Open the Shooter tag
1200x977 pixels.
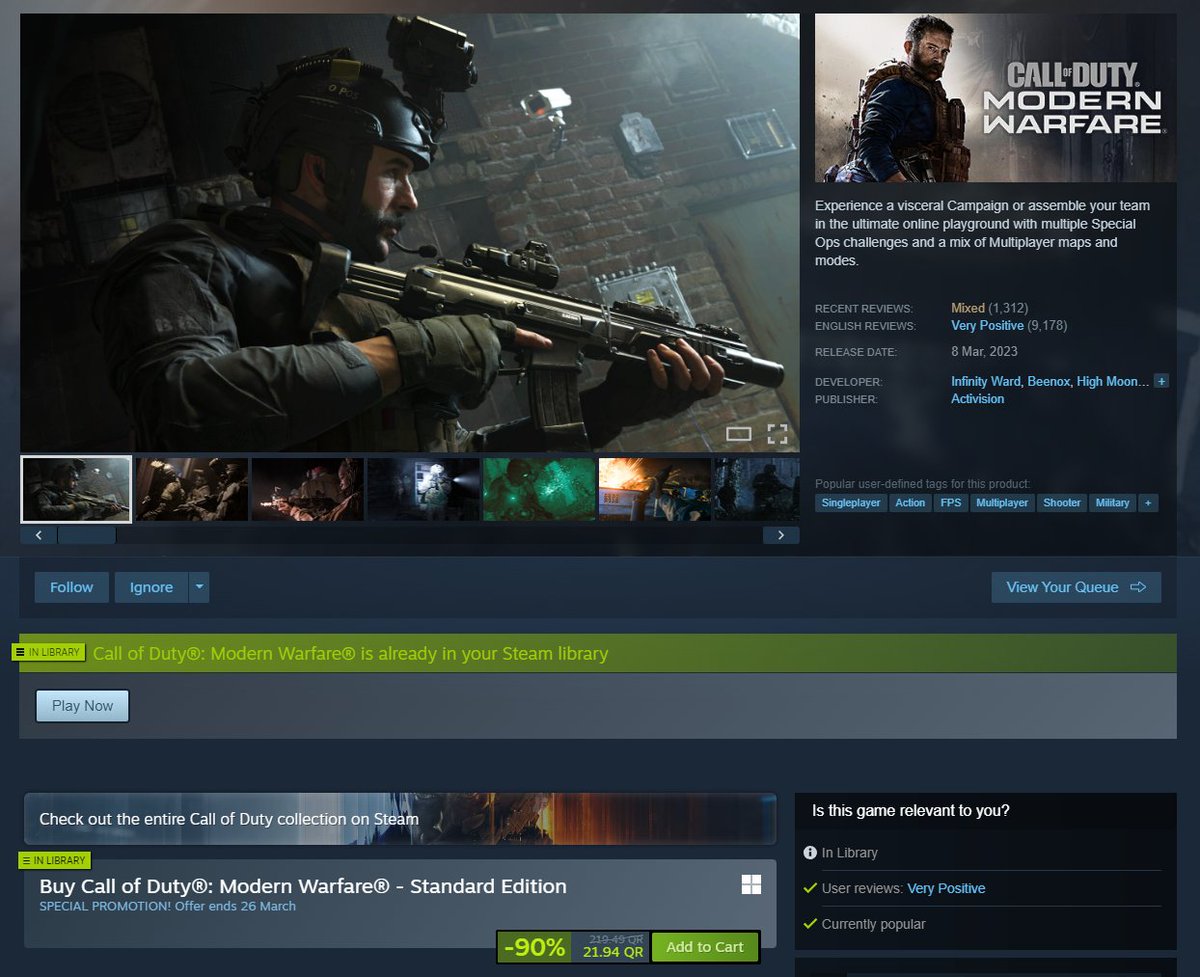coord(1062,503)
